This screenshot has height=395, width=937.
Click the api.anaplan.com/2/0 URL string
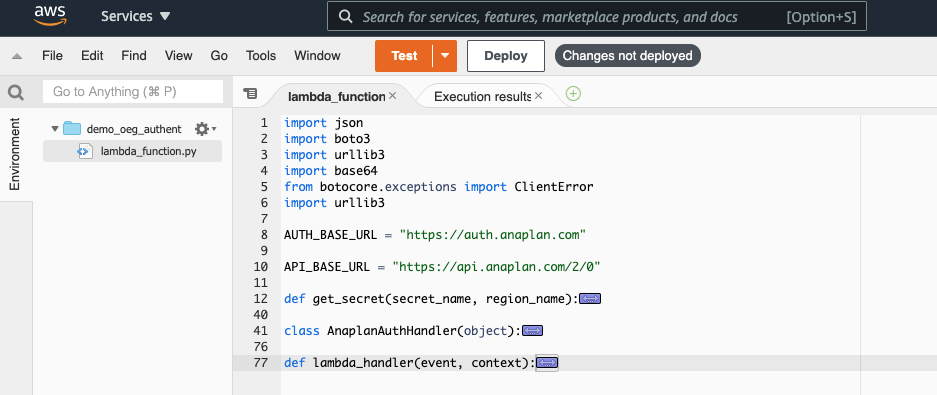click(x=496, y=267)
